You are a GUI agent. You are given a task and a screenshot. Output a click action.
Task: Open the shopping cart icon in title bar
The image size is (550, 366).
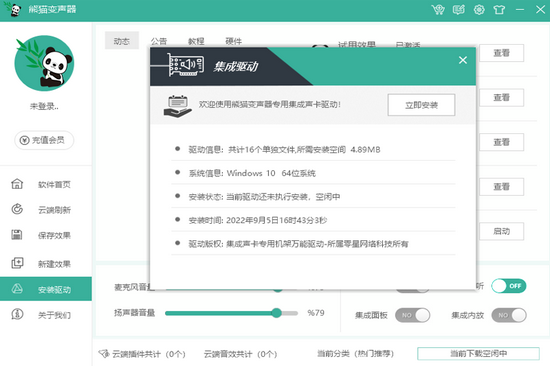click(438, 9)
